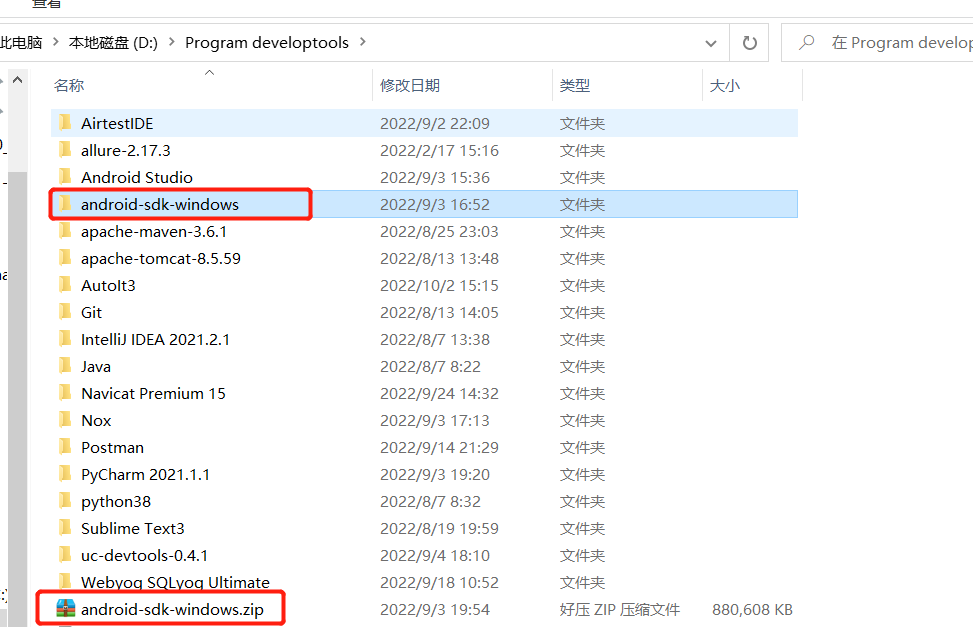Click the apache-maven-3.6.1 folder icon

65,231
